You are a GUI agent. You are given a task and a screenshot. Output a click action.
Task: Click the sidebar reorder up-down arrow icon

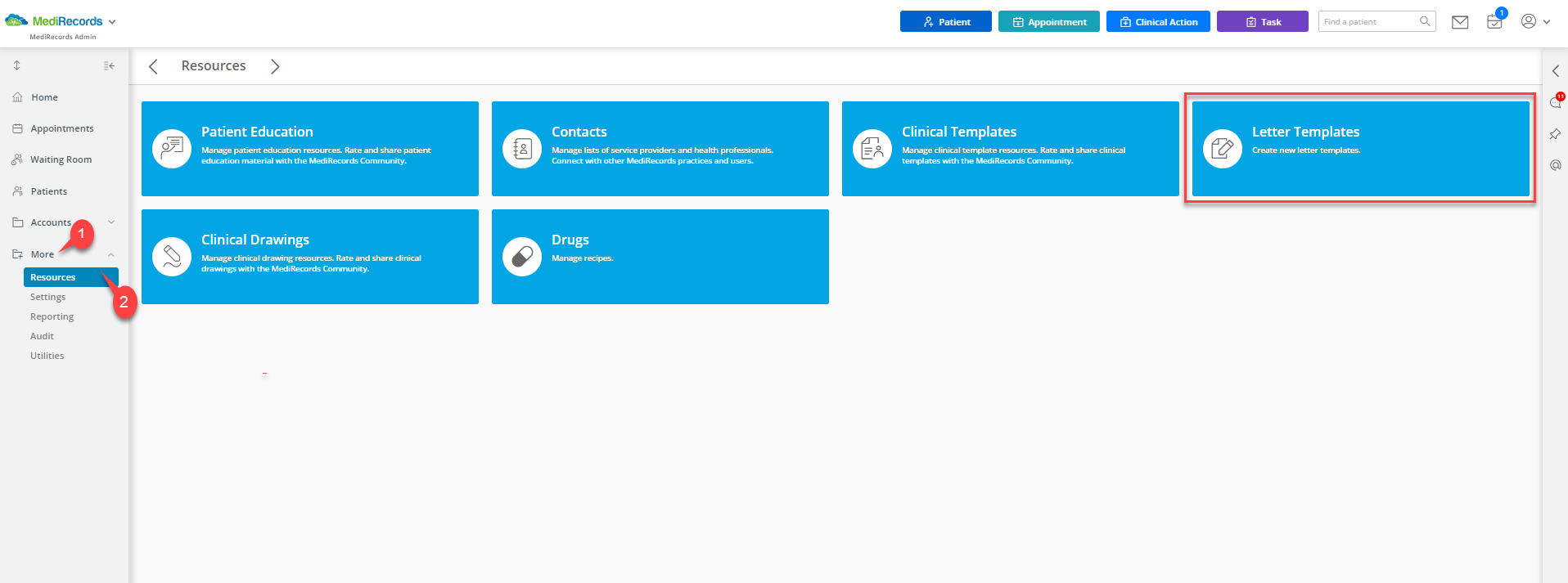tap(16, 65)
